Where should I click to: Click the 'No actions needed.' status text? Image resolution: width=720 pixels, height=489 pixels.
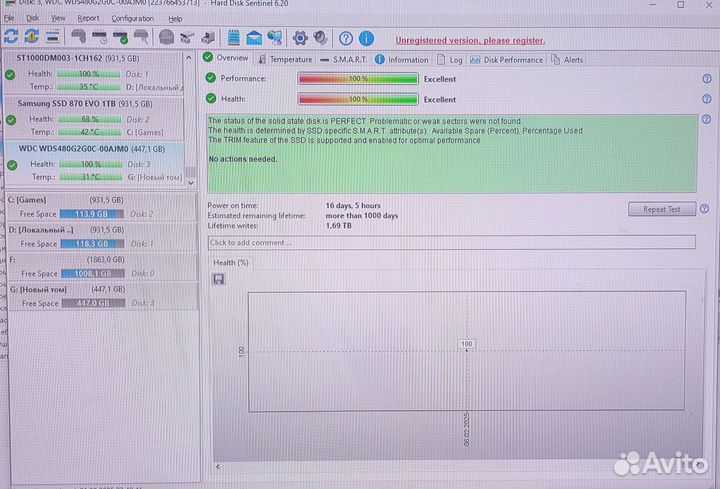(243, 159)
